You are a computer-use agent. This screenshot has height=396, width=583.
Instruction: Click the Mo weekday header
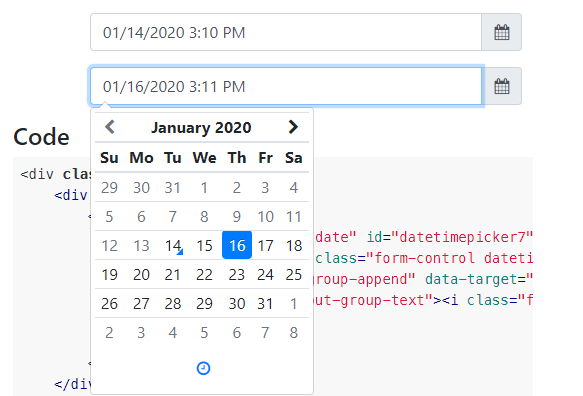pyautogui.click(x=141, y=158)
